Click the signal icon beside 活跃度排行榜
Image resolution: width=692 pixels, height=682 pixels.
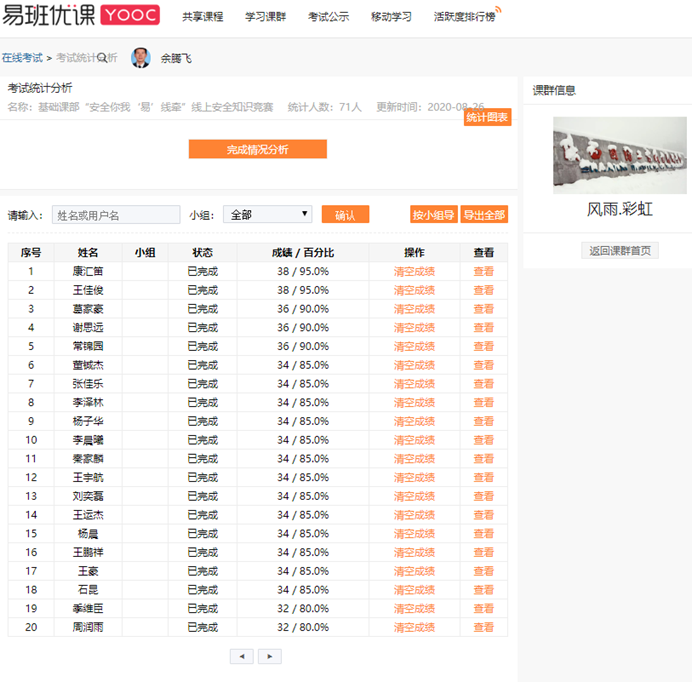click(499, 13)
